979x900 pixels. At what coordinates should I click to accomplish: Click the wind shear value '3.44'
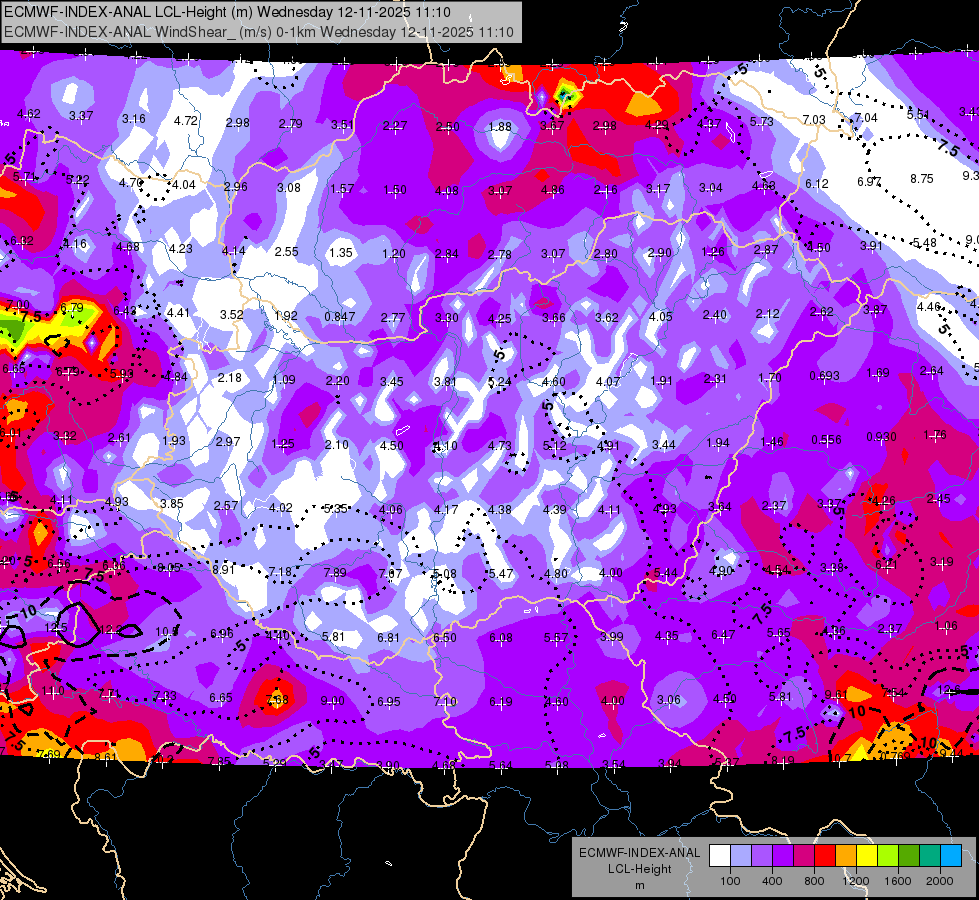click(x=664, y=444)
